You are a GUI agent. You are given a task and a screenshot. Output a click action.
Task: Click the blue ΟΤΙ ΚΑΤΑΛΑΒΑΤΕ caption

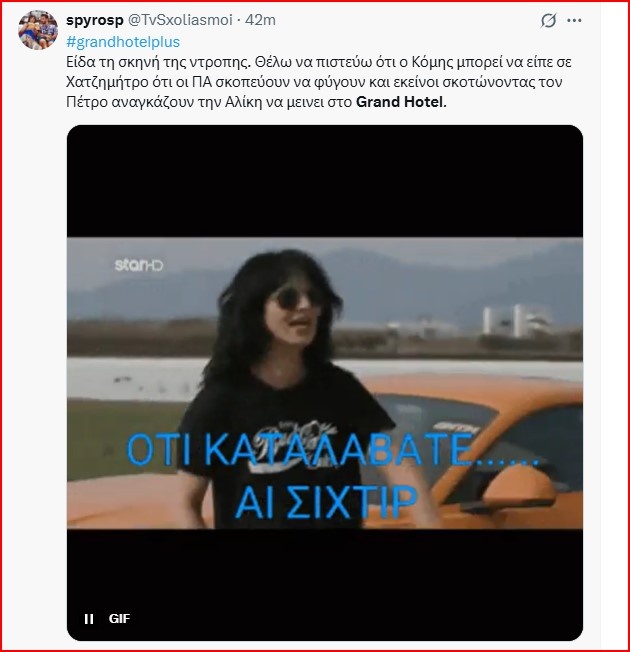333,450
